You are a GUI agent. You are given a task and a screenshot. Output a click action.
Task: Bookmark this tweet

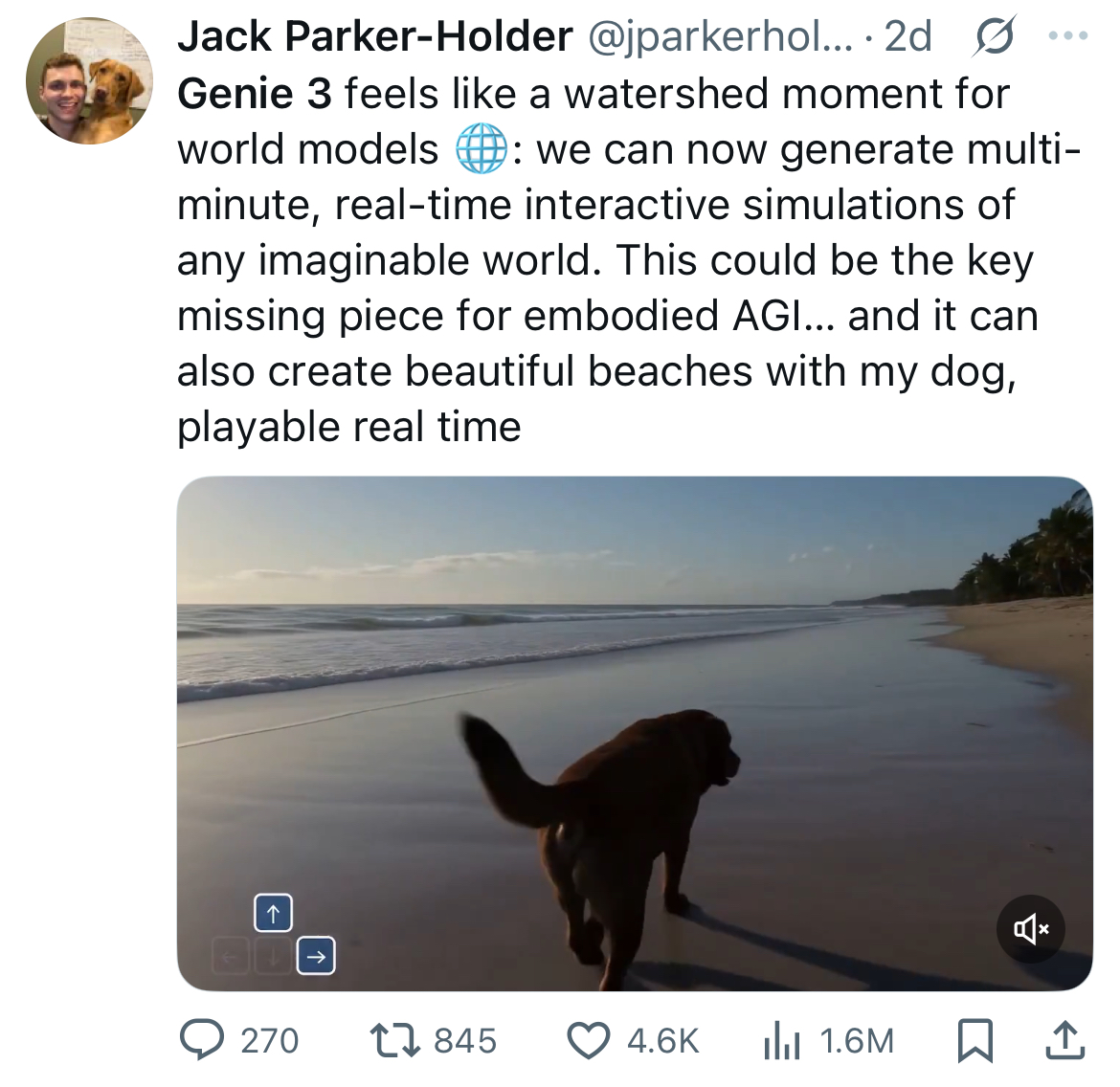tap(974, 1040)
